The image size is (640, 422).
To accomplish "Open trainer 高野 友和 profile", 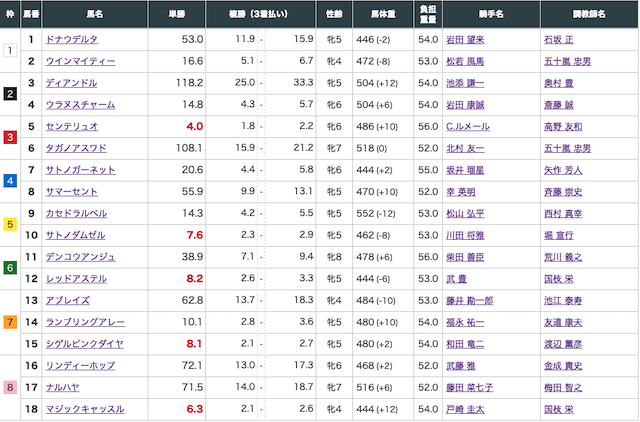I will click(563, 127).
